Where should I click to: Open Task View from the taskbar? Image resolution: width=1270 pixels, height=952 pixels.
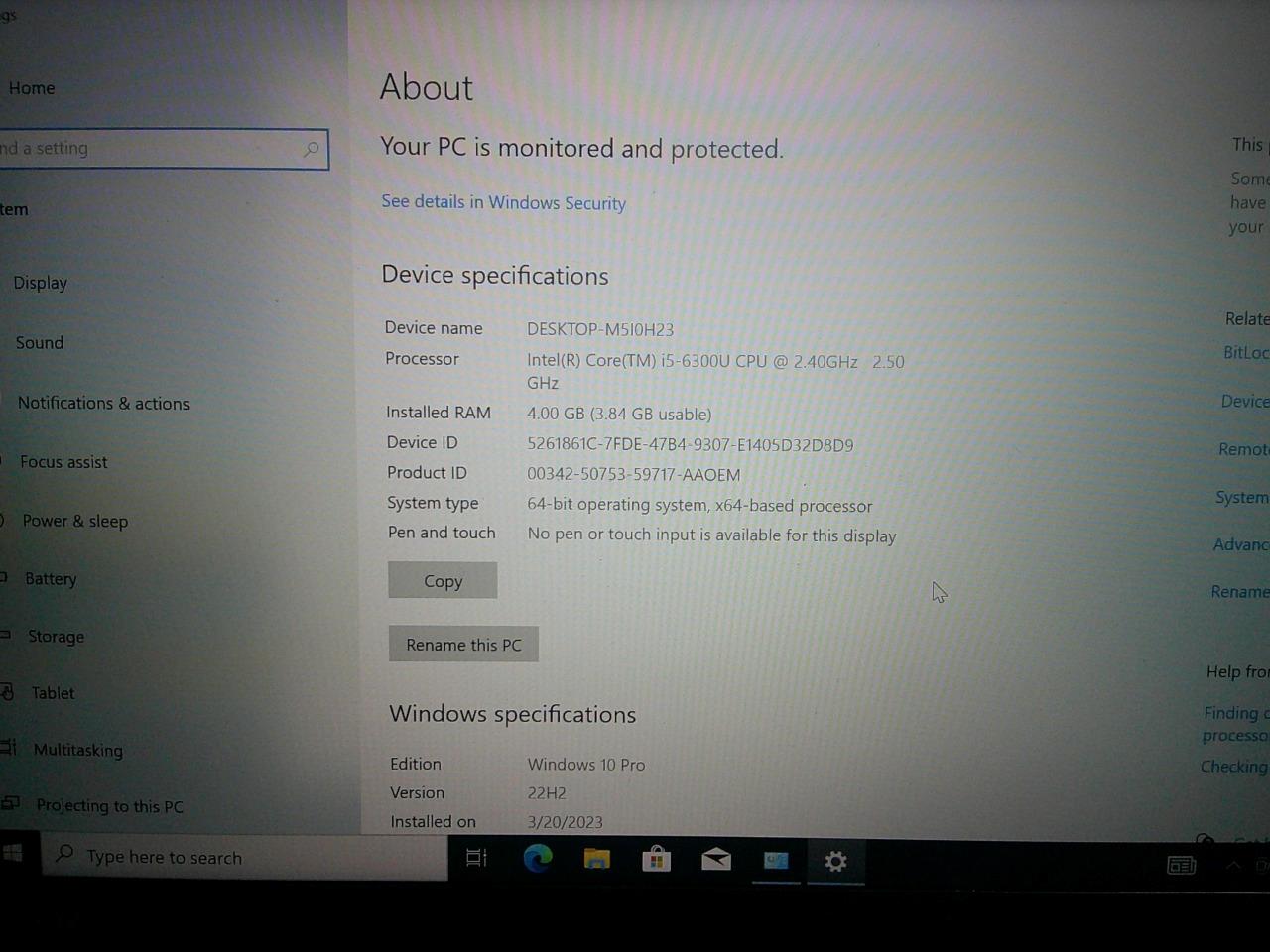[476, 858]
